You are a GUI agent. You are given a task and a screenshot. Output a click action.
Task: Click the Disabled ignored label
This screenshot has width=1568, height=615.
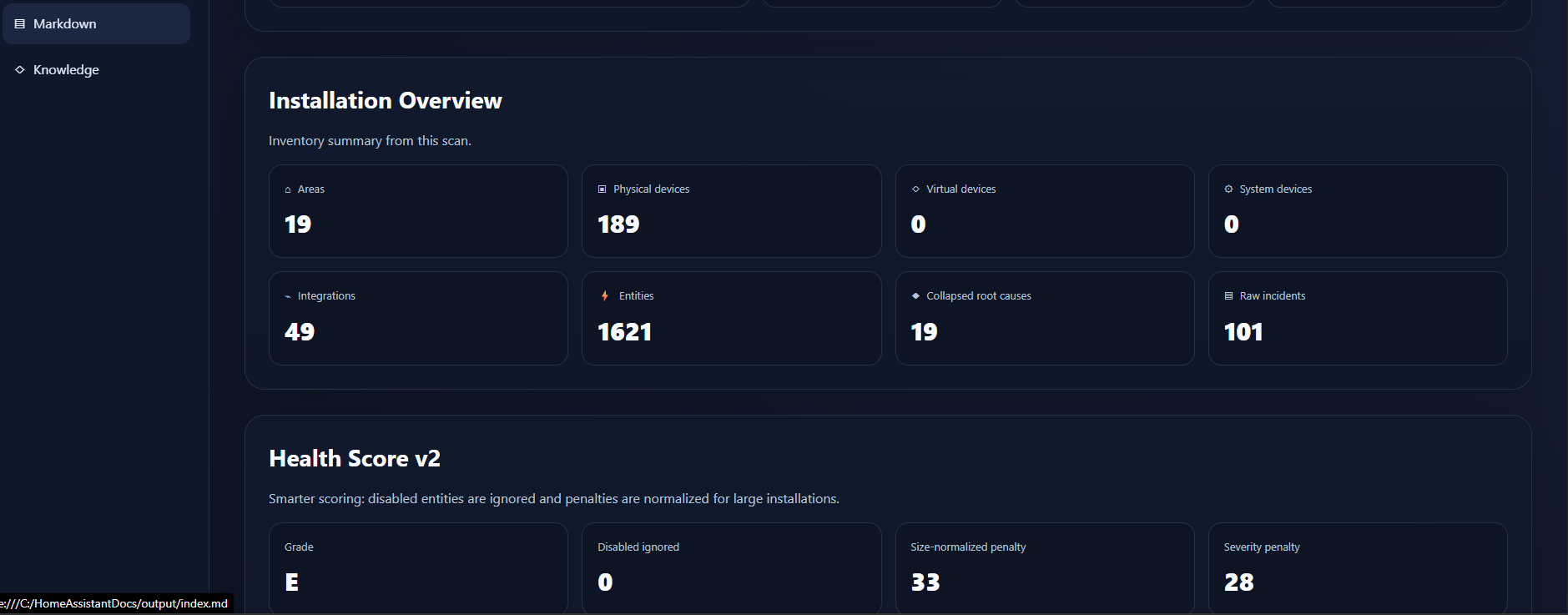click(x=638, y=547)
